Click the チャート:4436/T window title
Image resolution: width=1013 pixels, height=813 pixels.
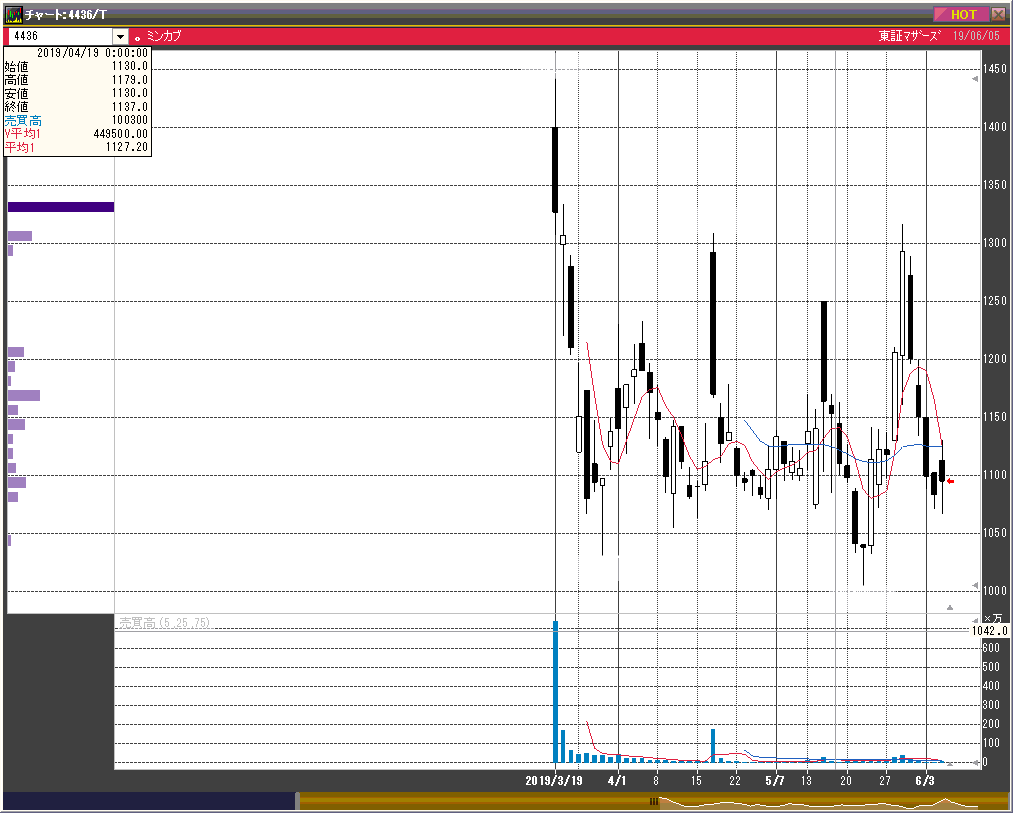pyautogui.click(x=66, y=14)
